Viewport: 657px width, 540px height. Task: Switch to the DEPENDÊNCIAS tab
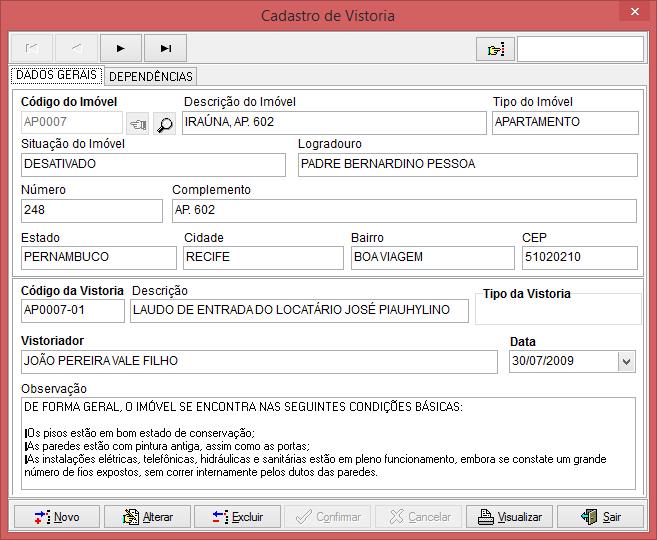click(x=151, y=76)
